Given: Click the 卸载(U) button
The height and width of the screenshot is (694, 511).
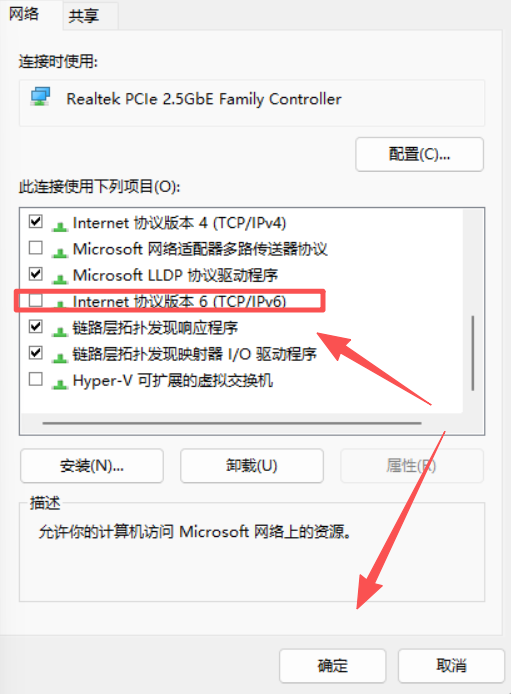Looking at the screenshot, I should click(x=252, y=466).
